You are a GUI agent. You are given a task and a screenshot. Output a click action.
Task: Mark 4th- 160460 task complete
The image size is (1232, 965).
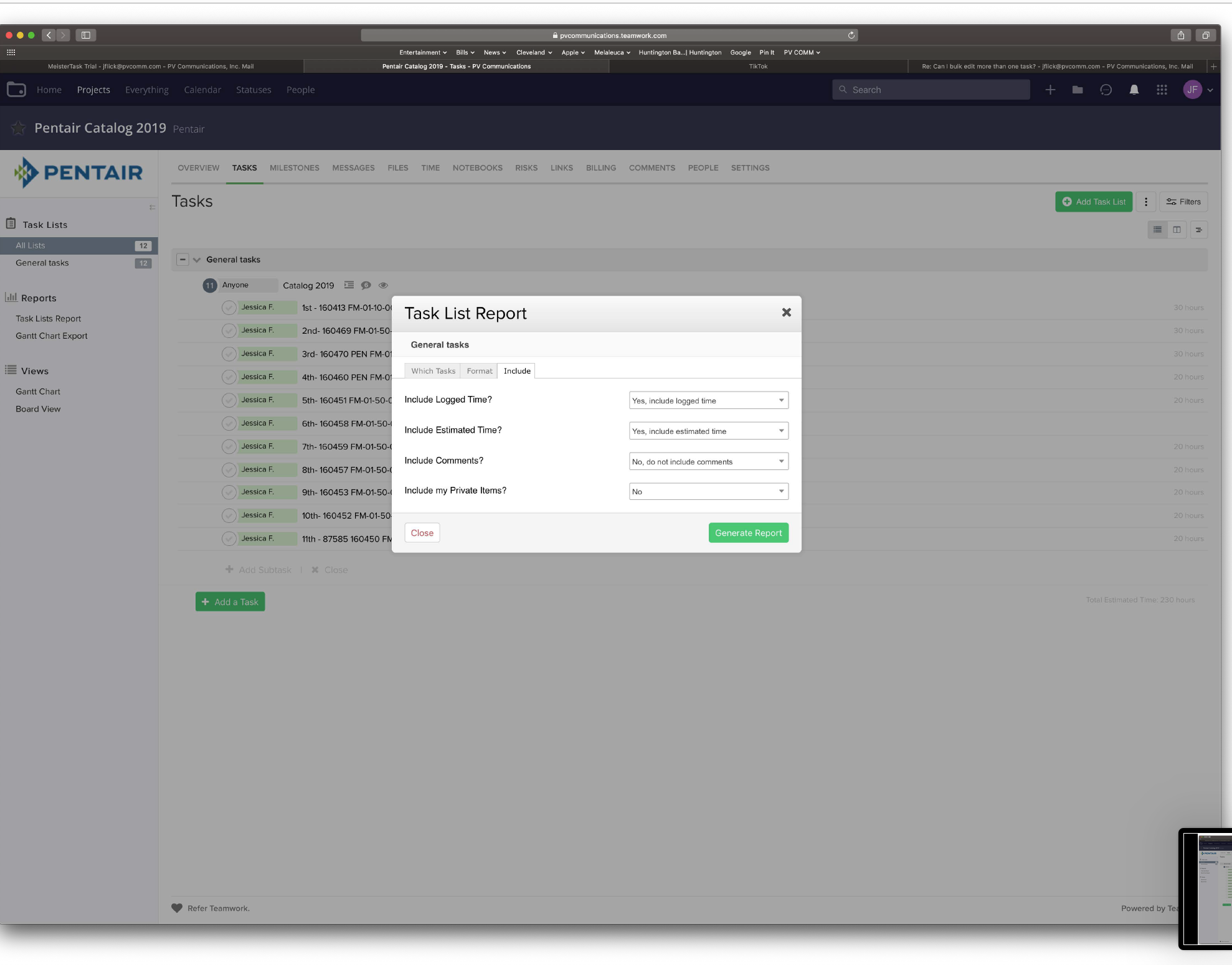[x=229, y=377]
